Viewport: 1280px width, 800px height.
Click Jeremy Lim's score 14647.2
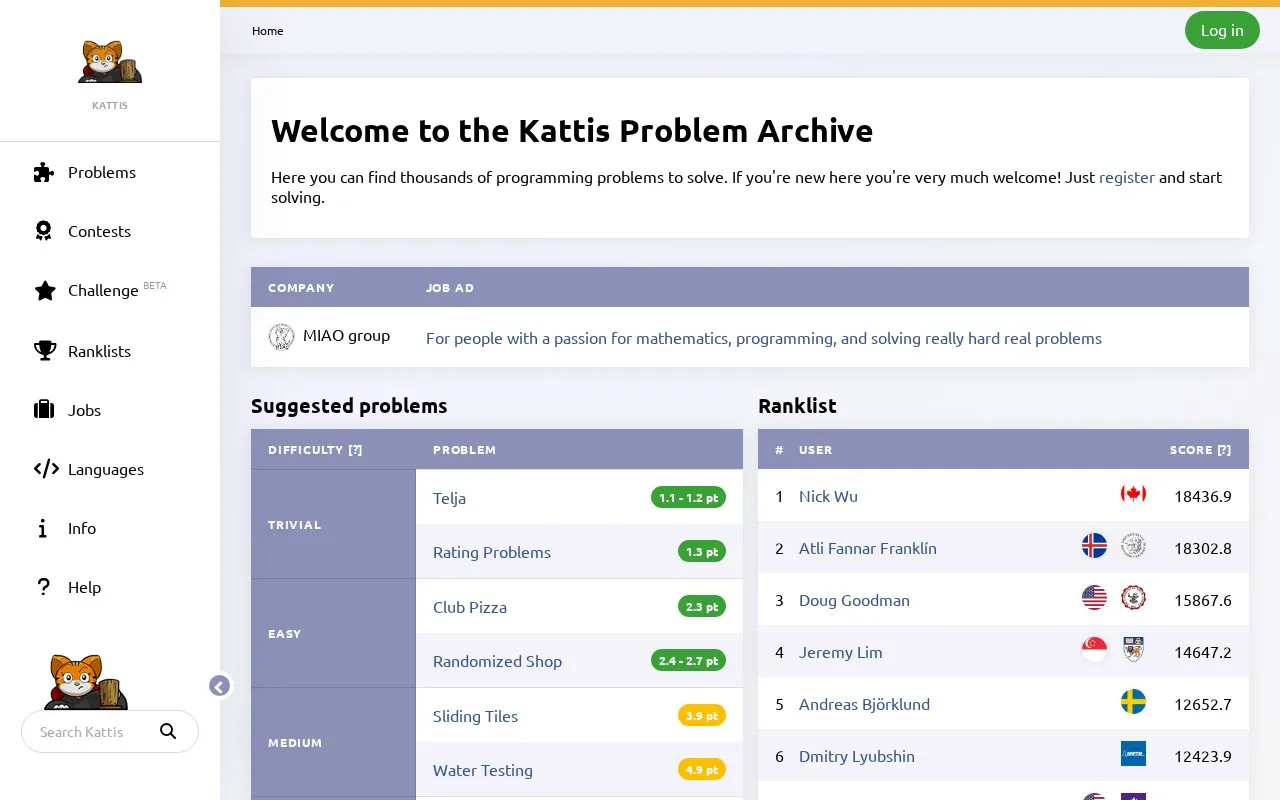click(x=1203, y=652)
